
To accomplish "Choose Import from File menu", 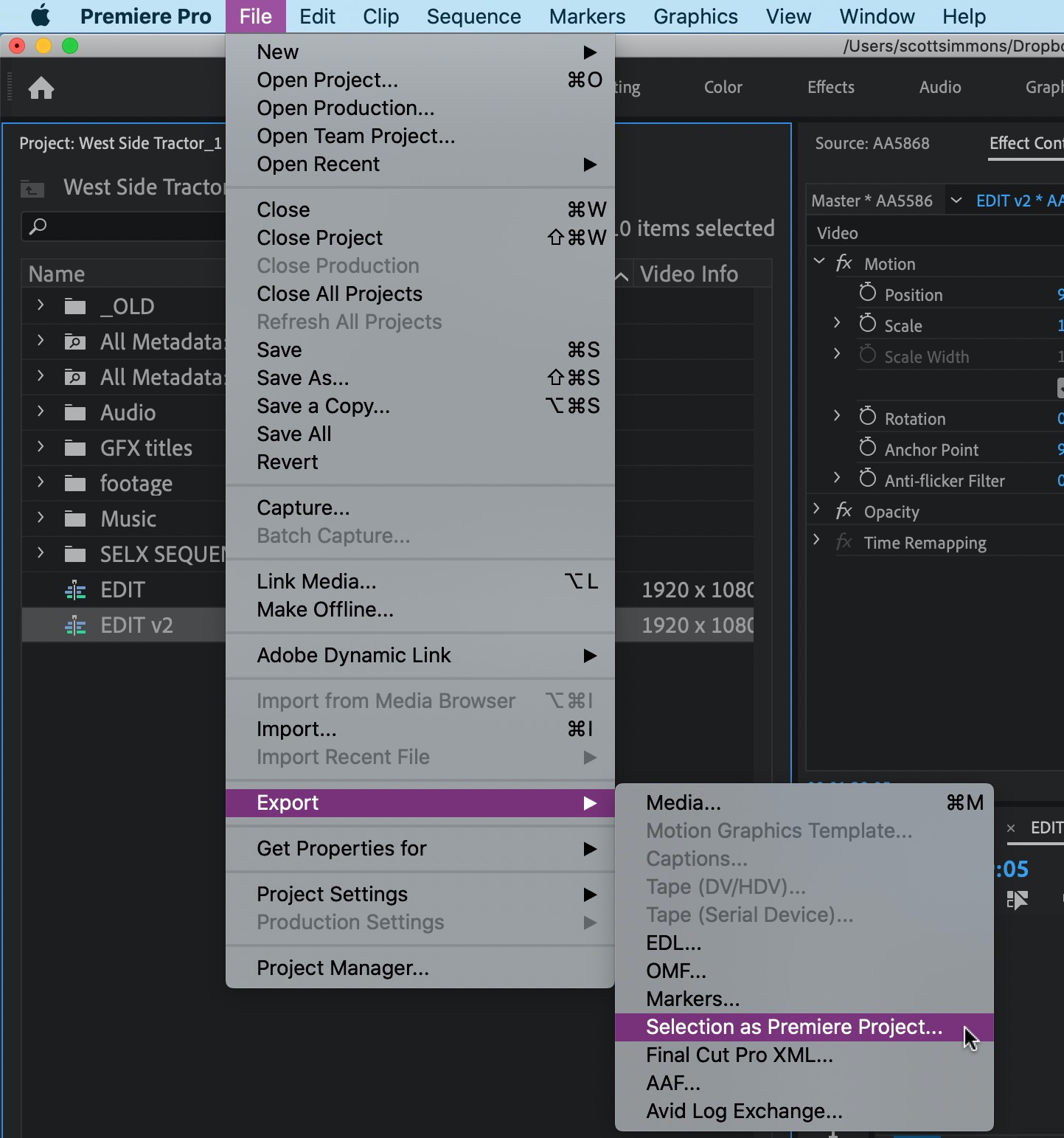I will (x=420, y=729).
